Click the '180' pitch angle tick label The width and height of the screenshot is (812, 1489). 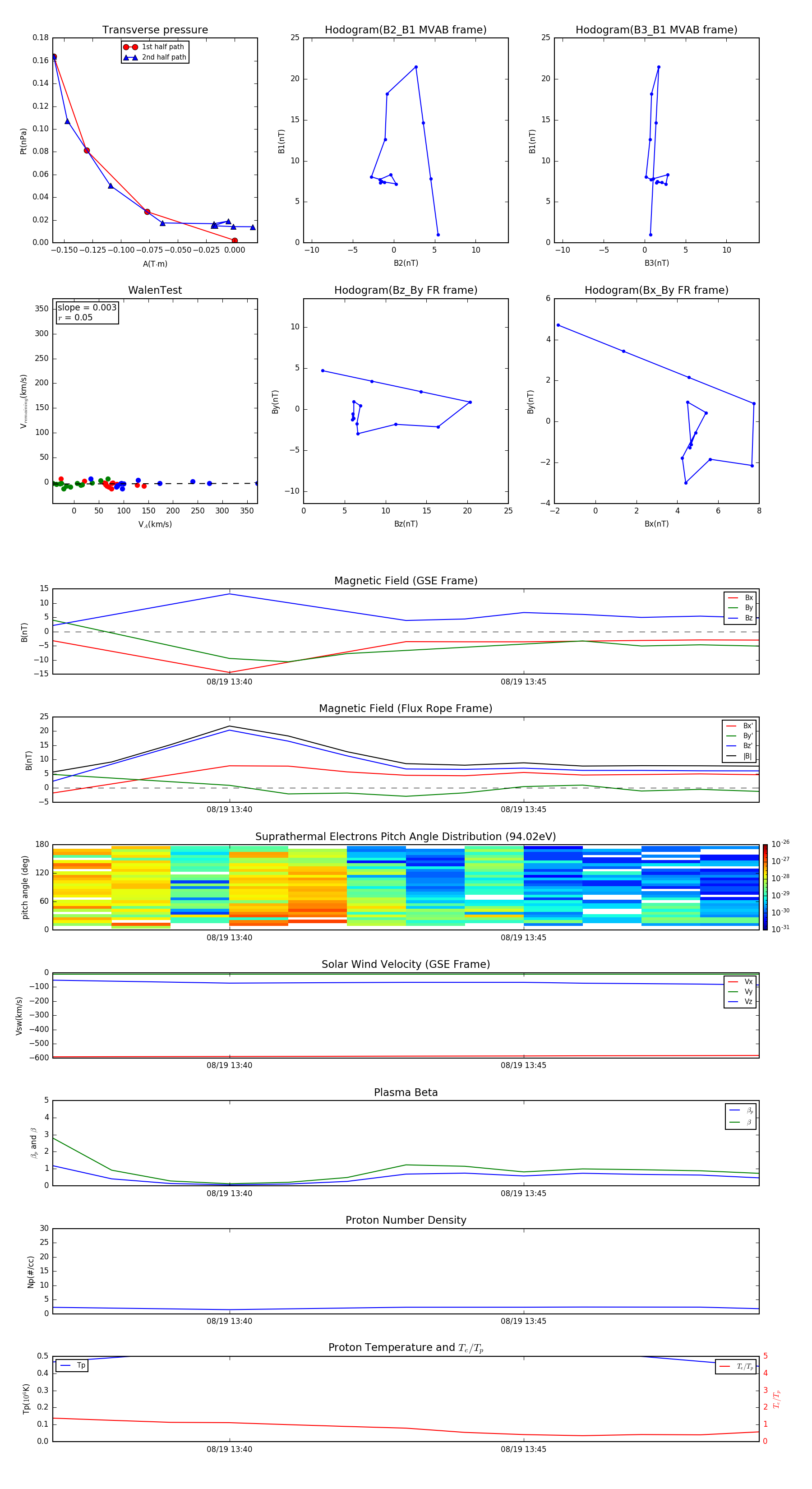42,845
